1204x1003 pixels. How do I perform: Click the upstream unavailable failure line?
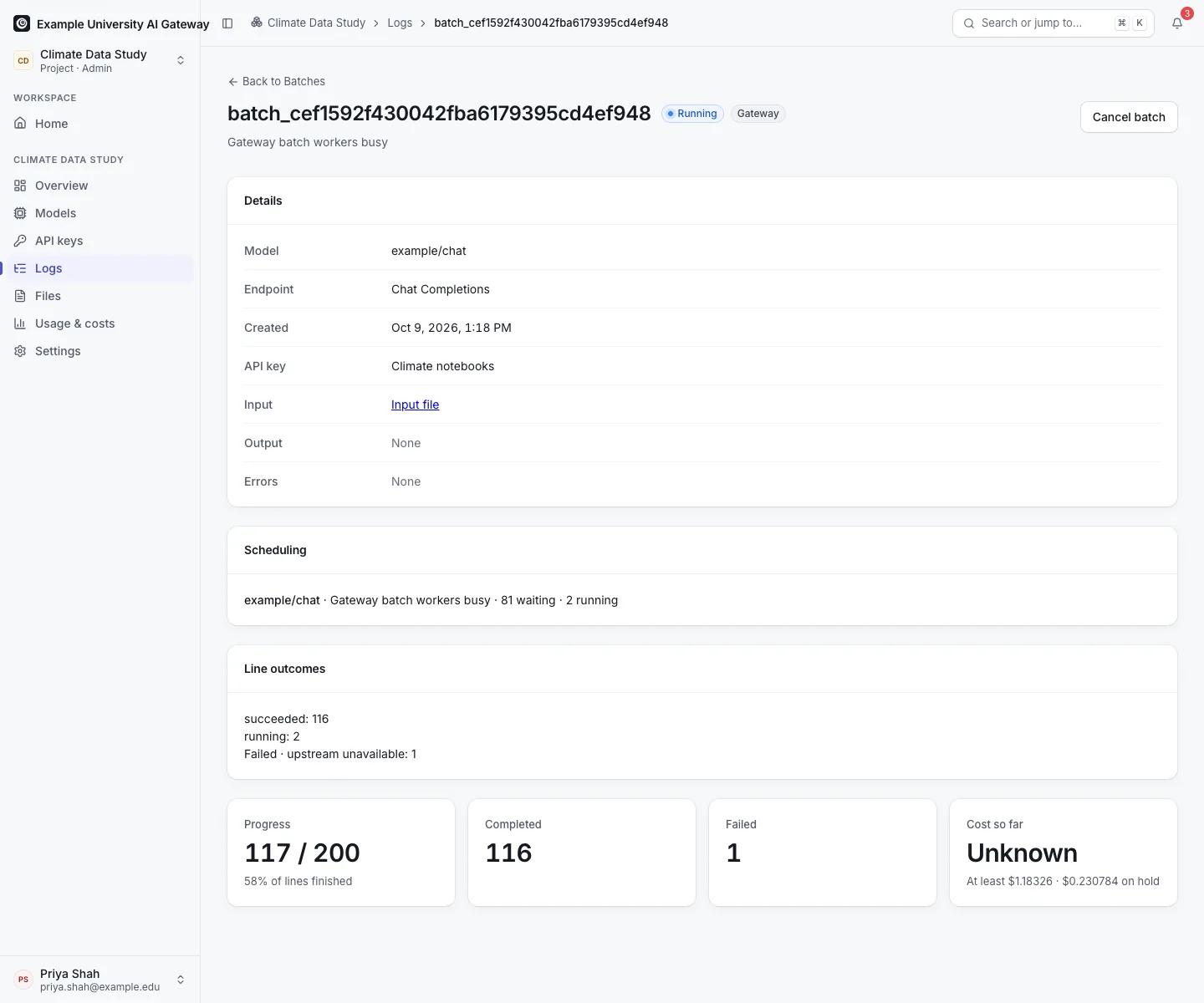click(330, 754)
